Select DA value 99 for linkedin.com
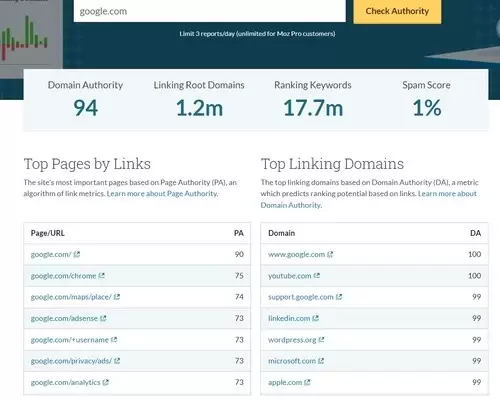 (477, 318)
